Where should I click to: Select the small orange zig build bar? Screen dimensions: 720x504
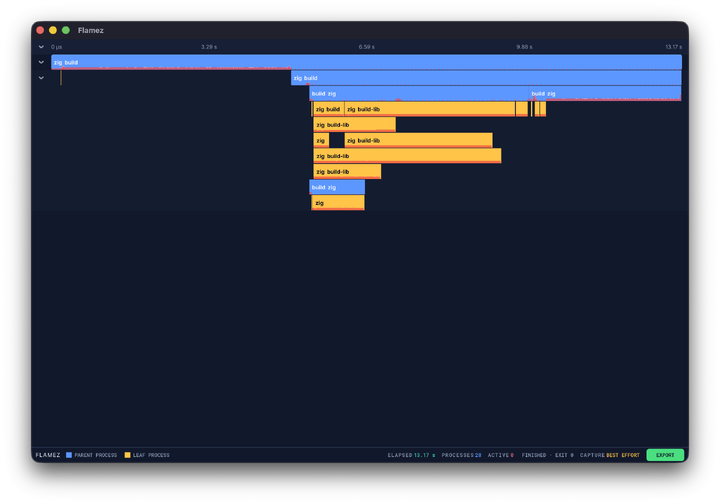tap(329, 109)
